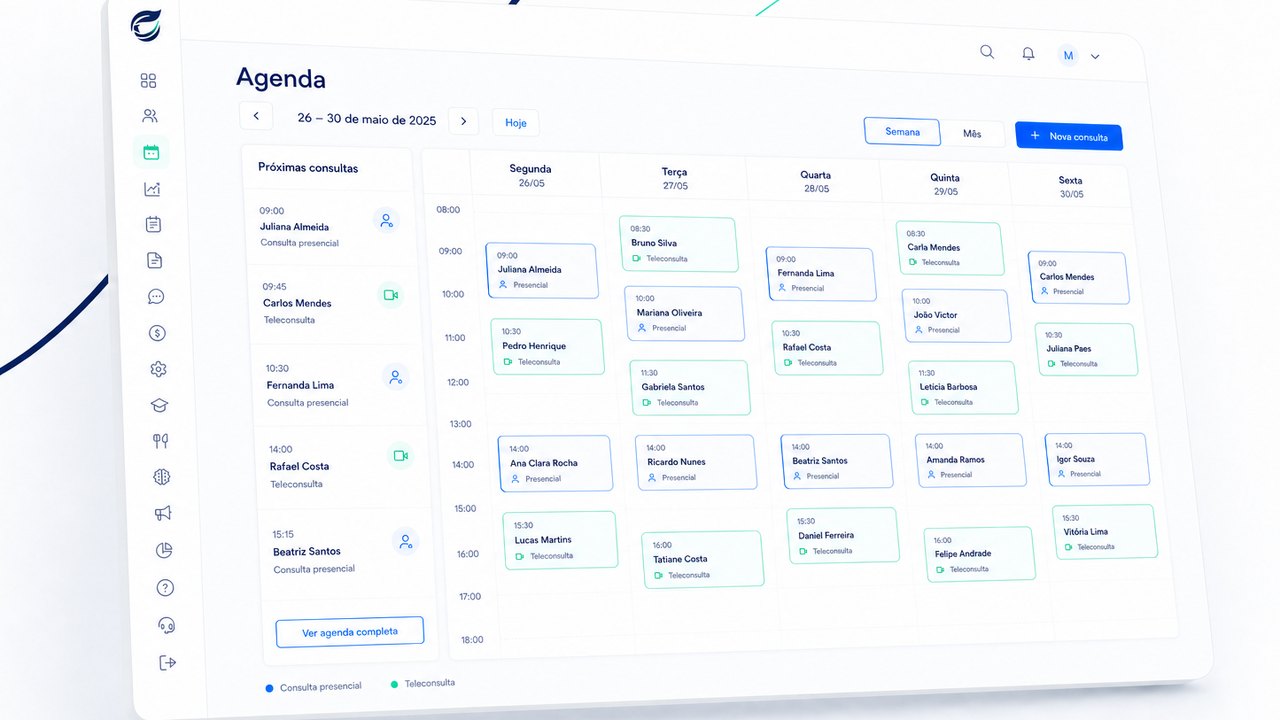
Task: Select the Segunda 26/05 column header
Action: coord(530,175)
